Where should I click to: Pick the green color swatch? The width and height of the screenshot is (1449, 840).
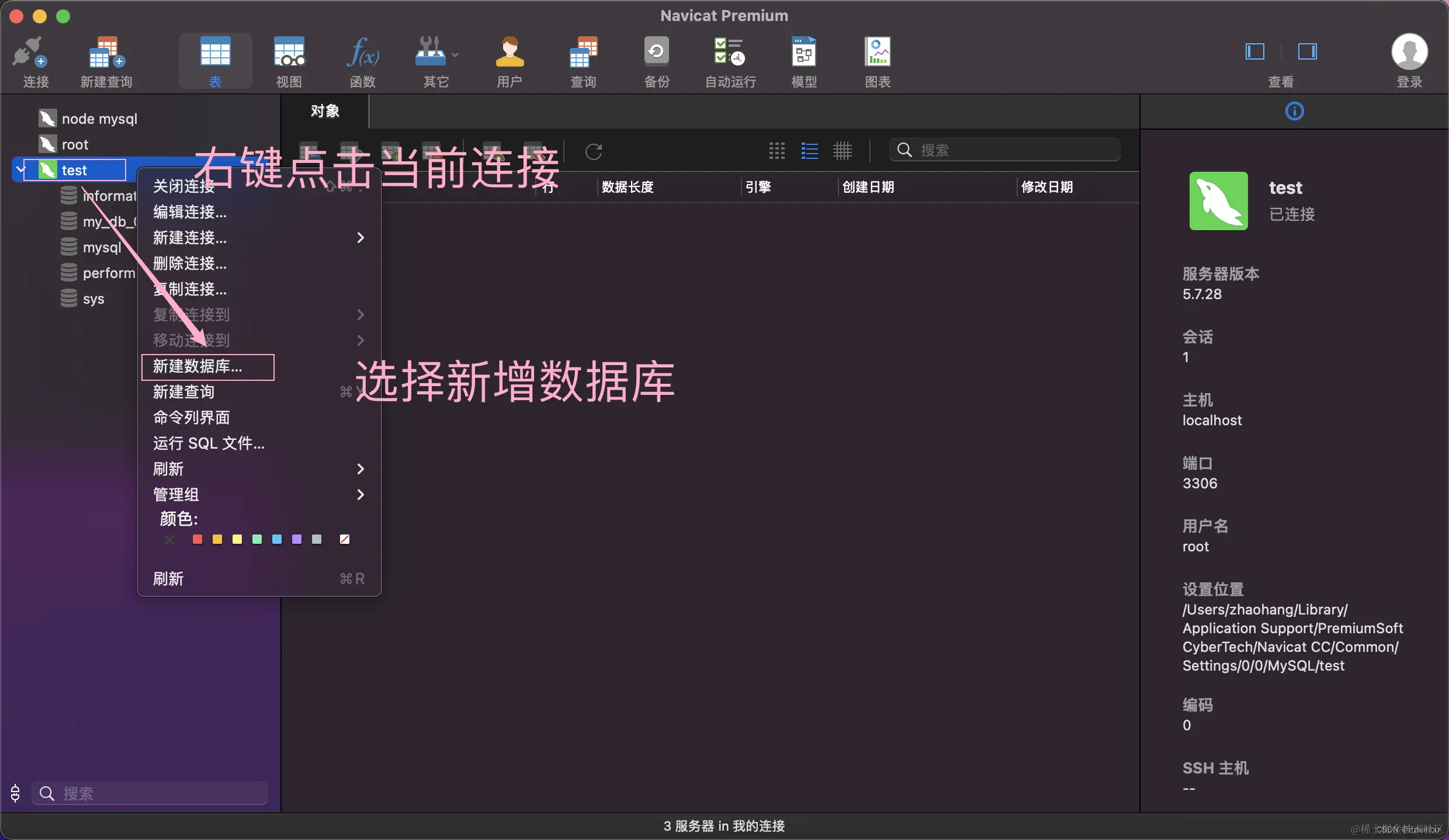coord(256,539)
